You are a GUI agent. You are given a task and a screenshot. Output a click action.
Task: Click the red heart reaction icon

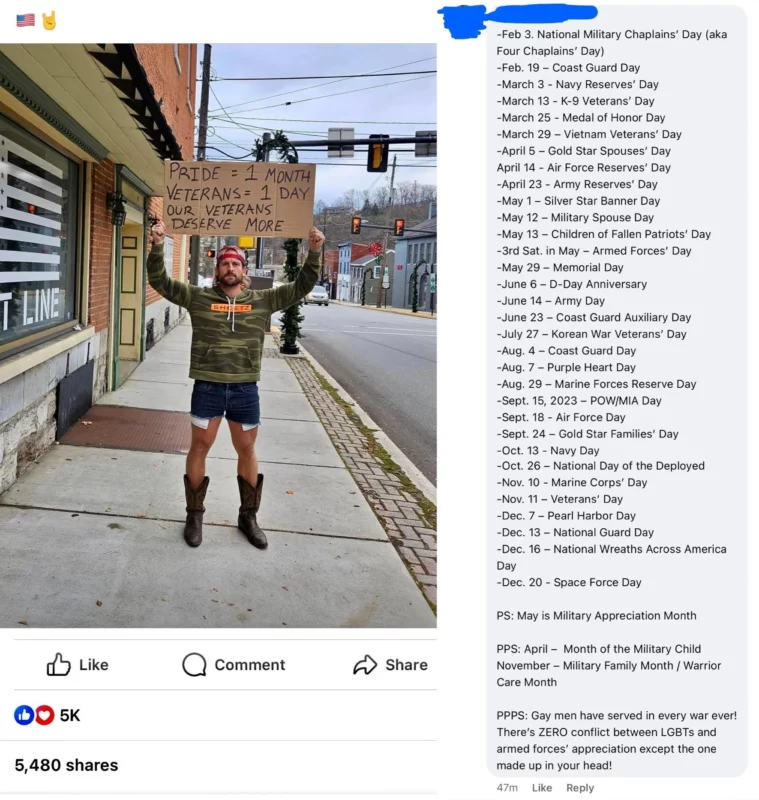[x=44, y=715]
